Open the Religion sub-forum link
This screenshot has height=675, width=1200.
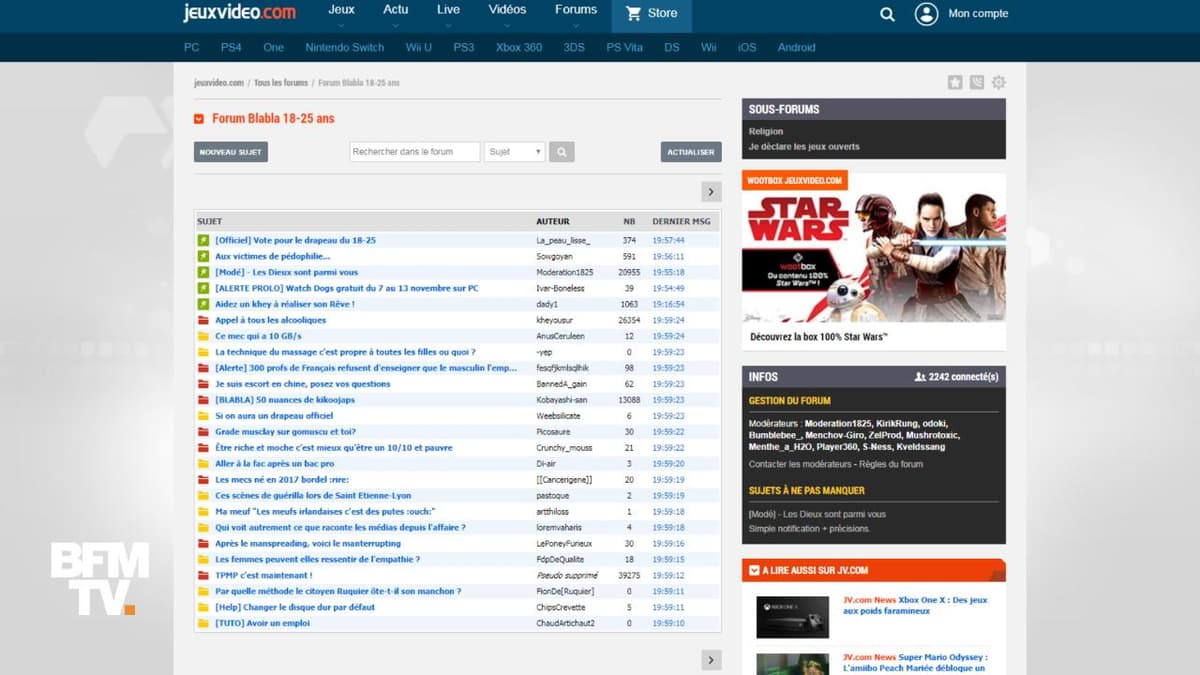click(766, 131)
